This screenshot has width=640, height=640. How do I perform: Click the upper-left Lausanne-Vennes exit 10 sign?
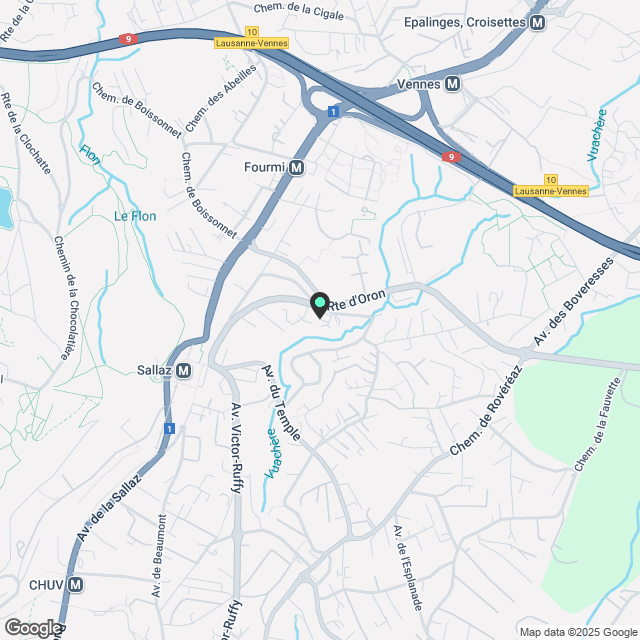click(251, 38)
